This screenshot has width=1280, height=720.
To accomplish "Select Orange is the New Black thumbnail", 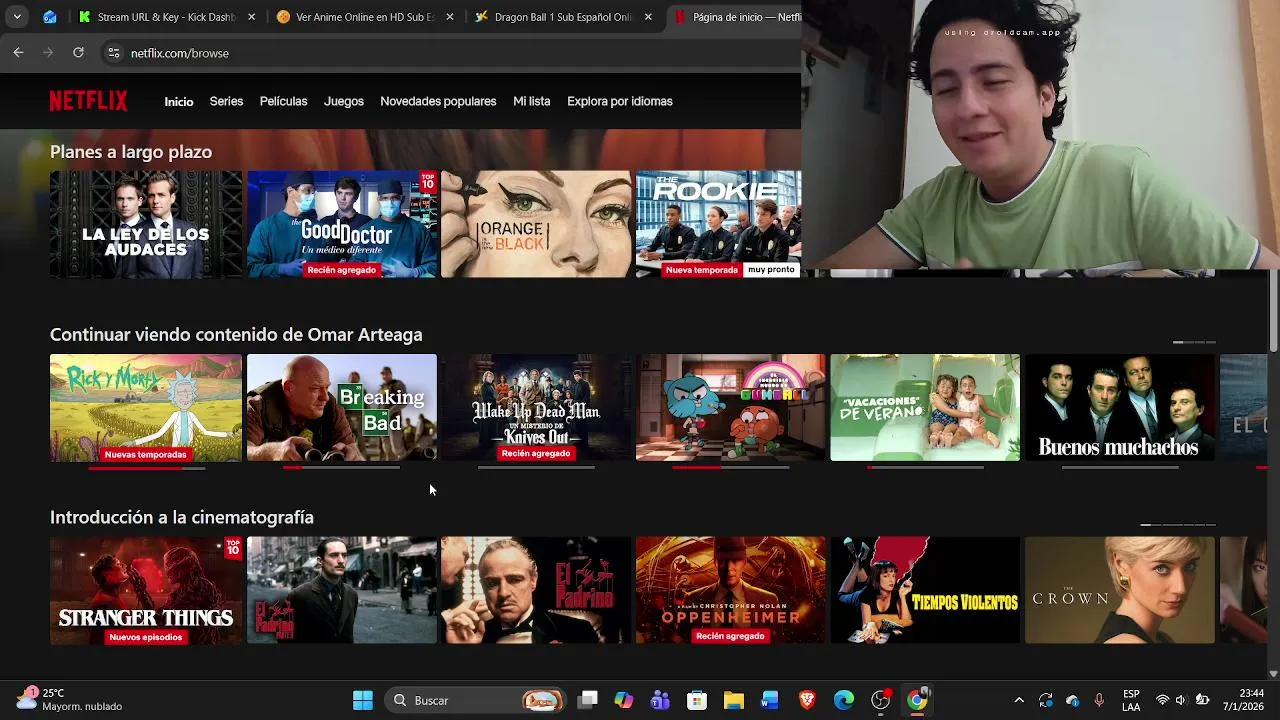I will click(x=536, y=224).
